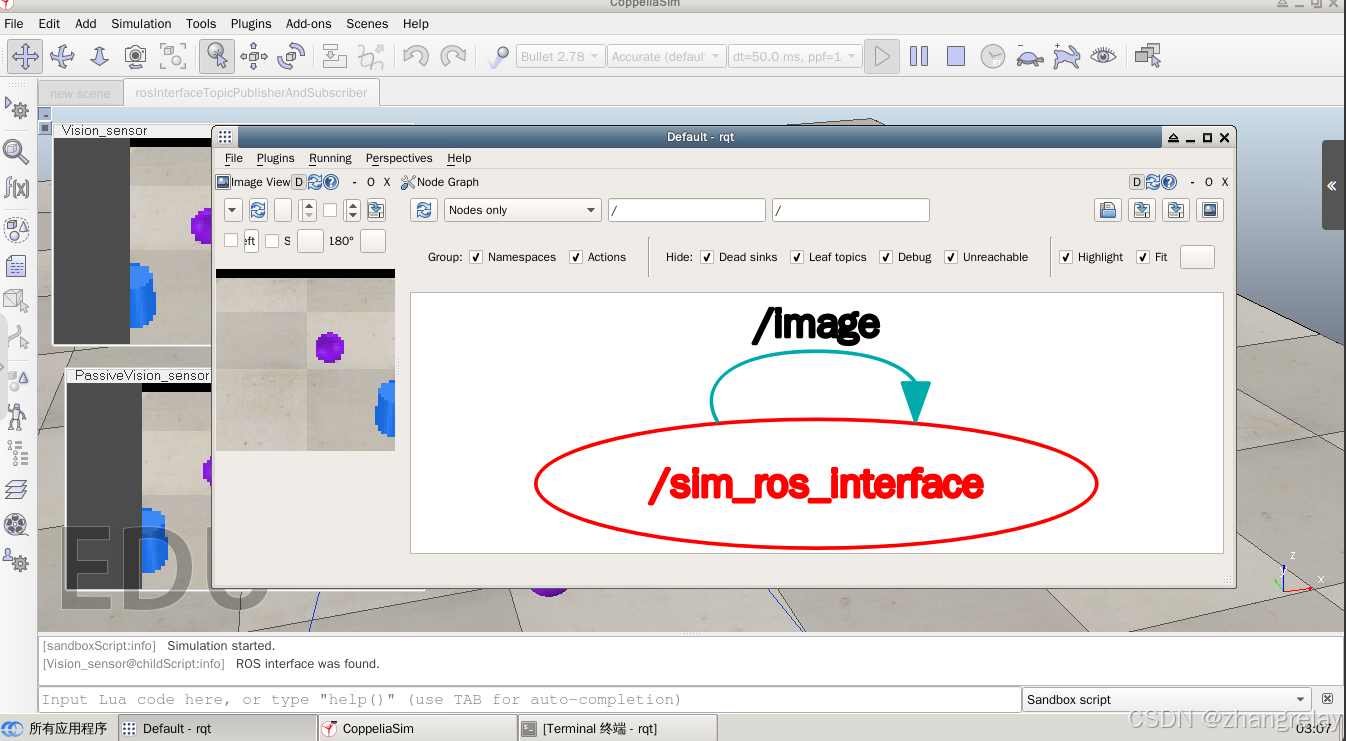Uncheck Hide Dead sinks

click(707, 257)
